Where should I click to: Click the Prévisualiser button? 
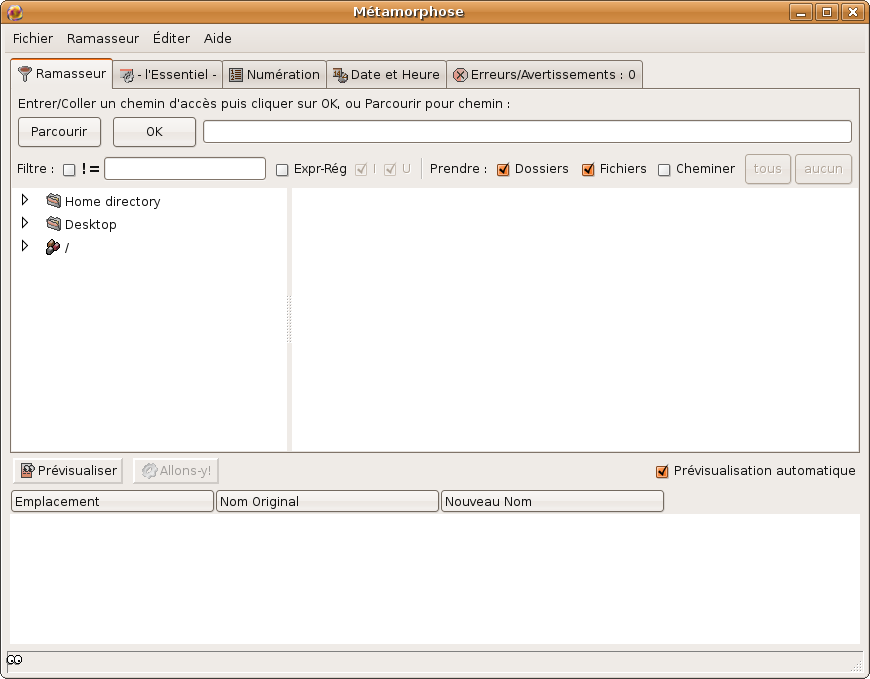tap(68, 470)
